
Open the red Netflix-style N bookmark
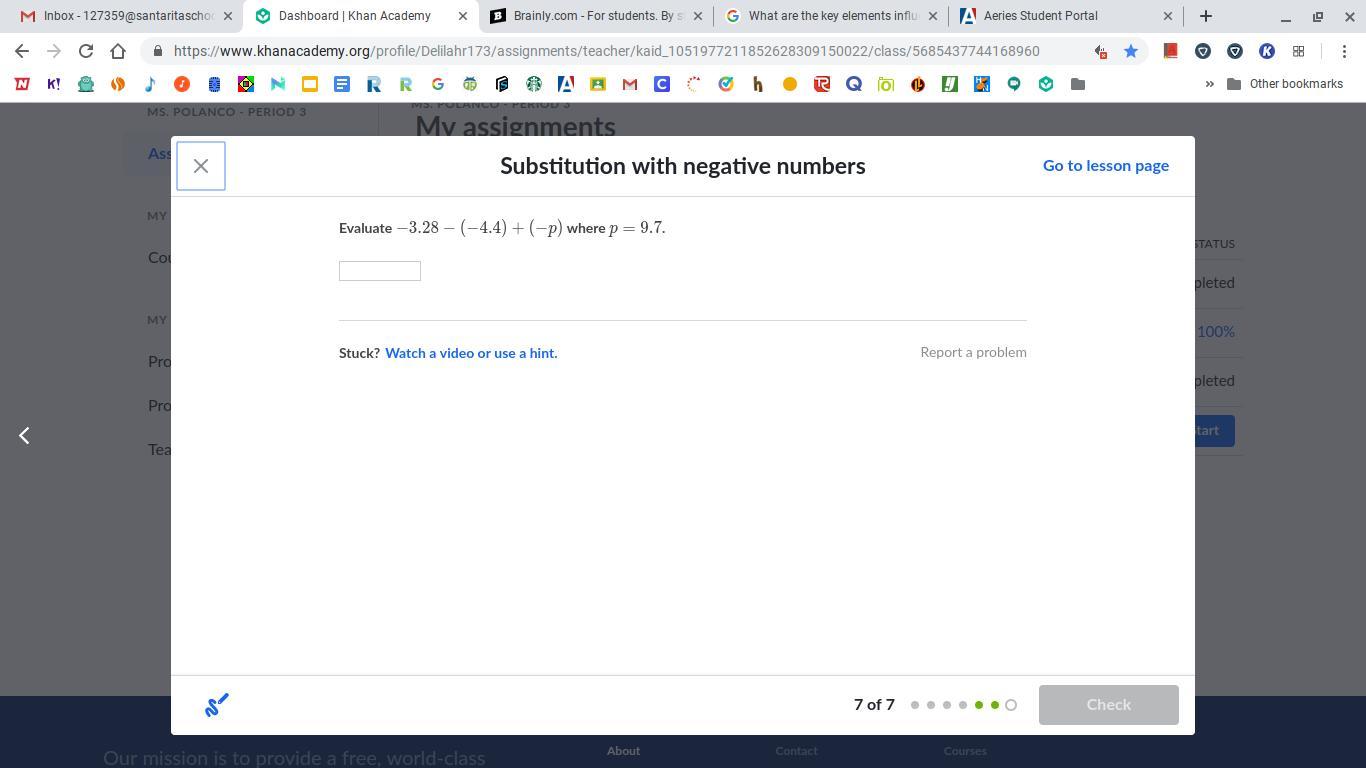click(22, 84)
